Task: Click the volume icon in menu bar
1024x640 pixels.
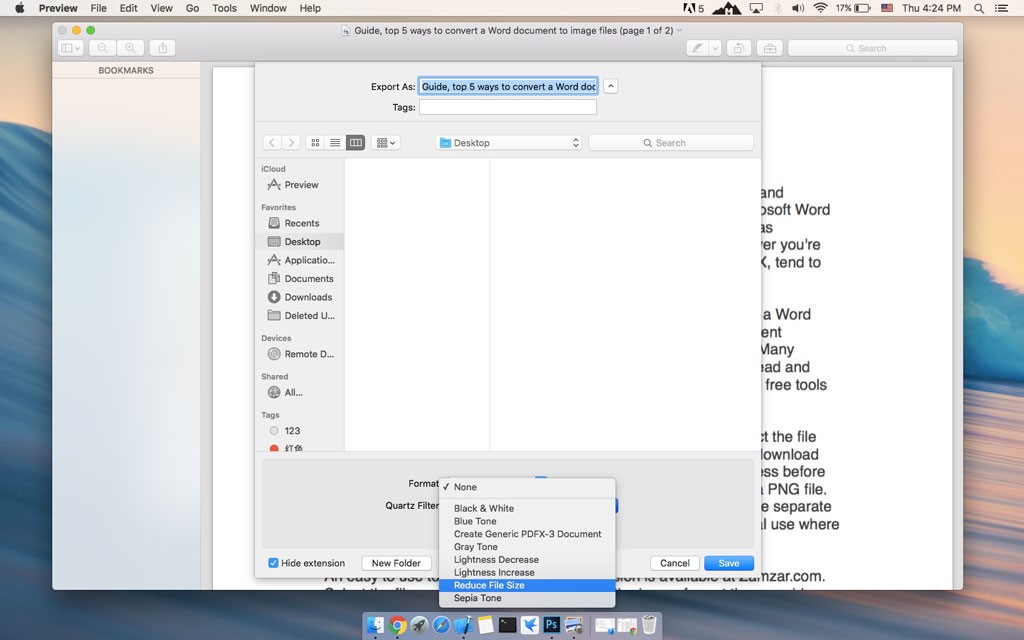Action: [798, 8]
